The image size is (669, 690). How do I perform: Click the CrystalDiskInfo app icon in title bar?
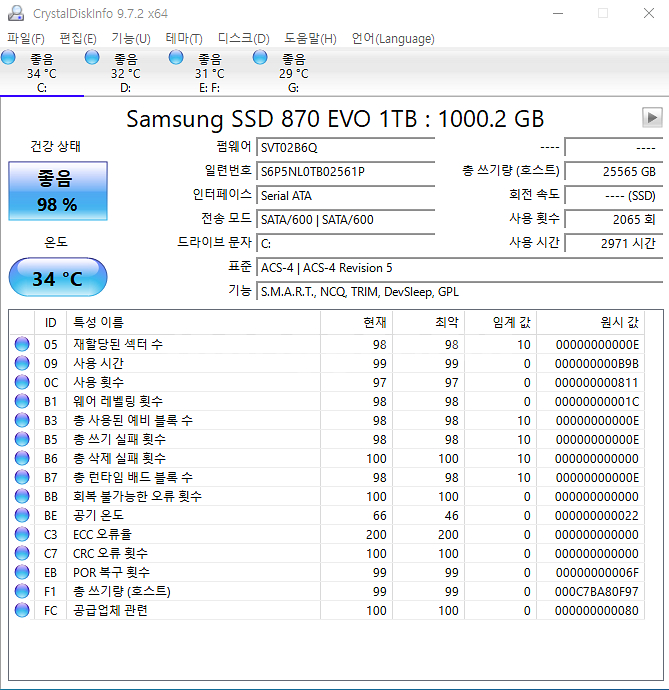(17, 13)
